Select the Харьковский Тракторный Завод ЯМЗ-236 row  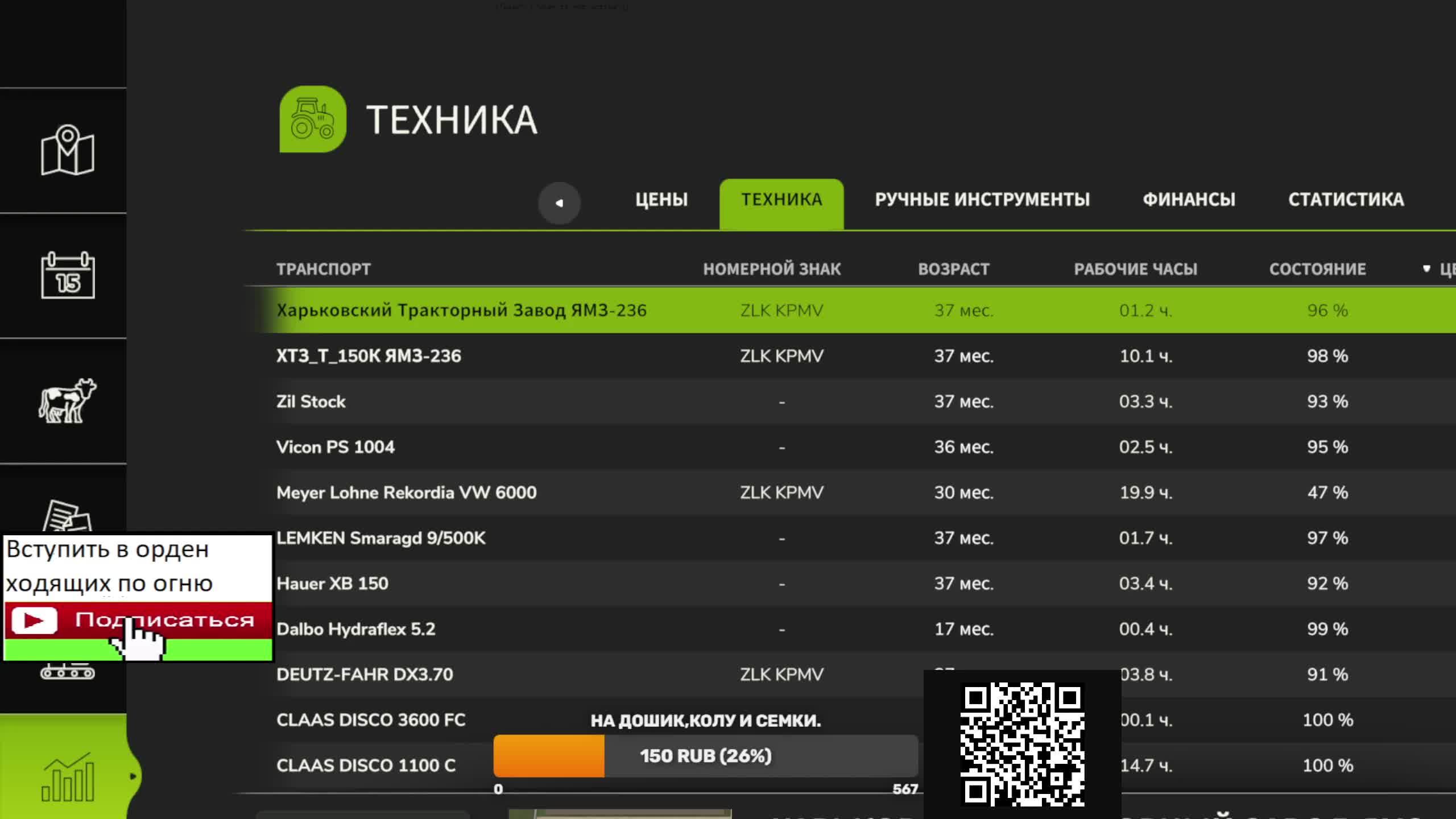(x=850, y=310)
